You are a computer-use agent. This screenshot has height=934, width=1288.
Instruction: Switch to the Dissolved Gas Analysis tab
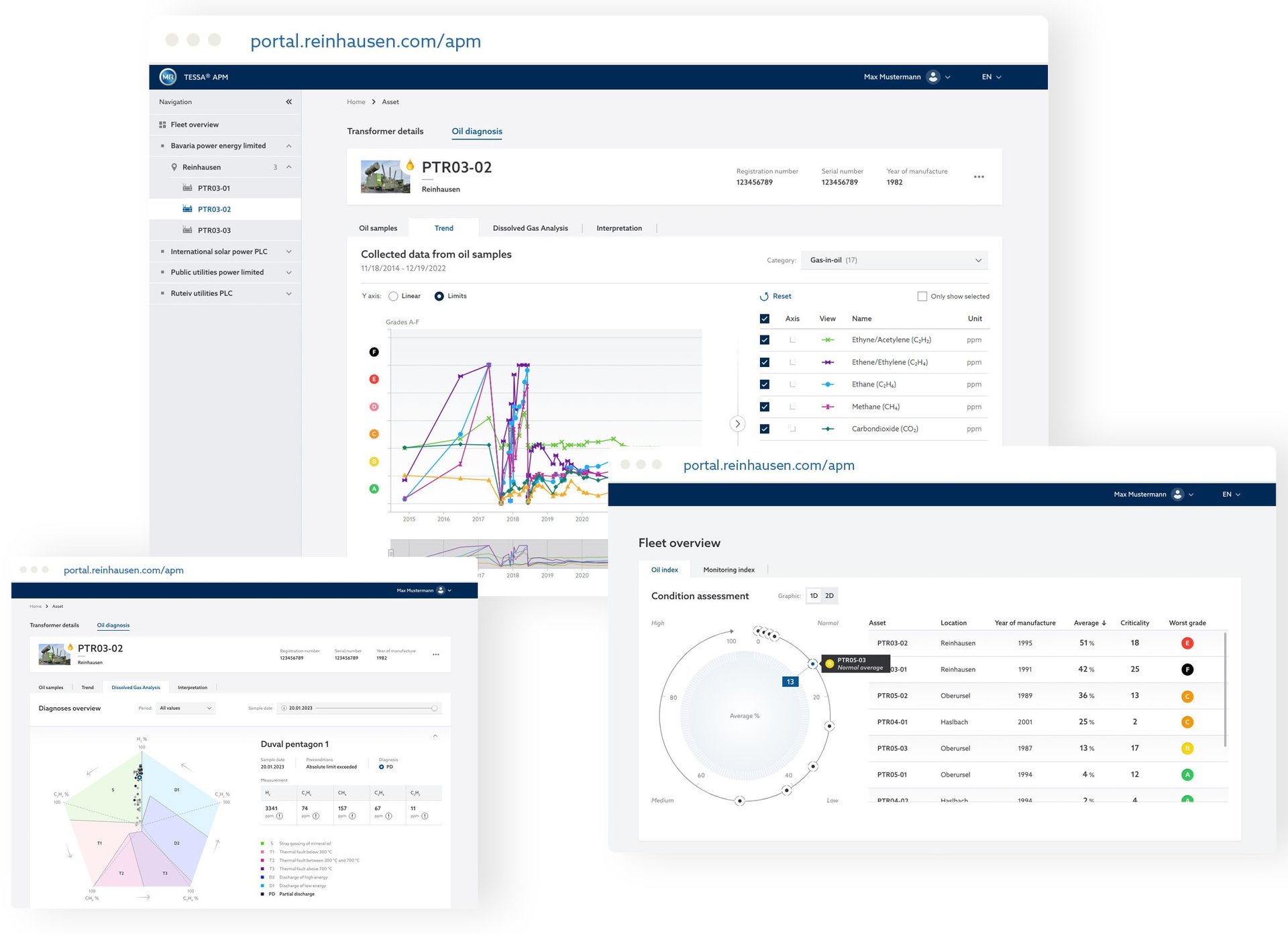coord(530,228)
